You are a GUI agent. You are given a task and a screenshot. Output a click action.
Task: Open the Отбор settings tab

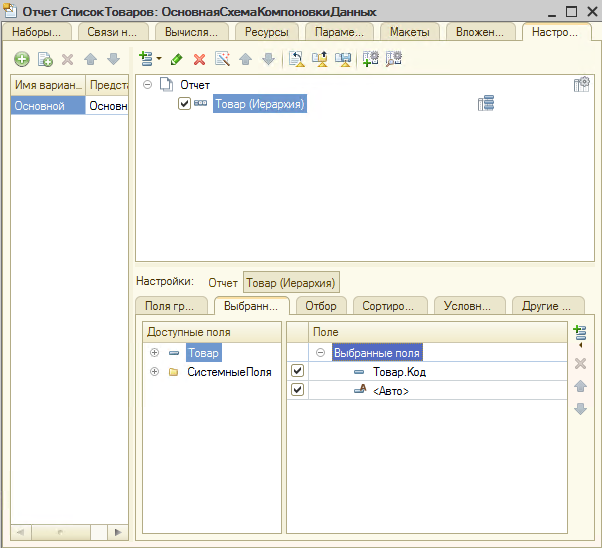tap(320, 305)
